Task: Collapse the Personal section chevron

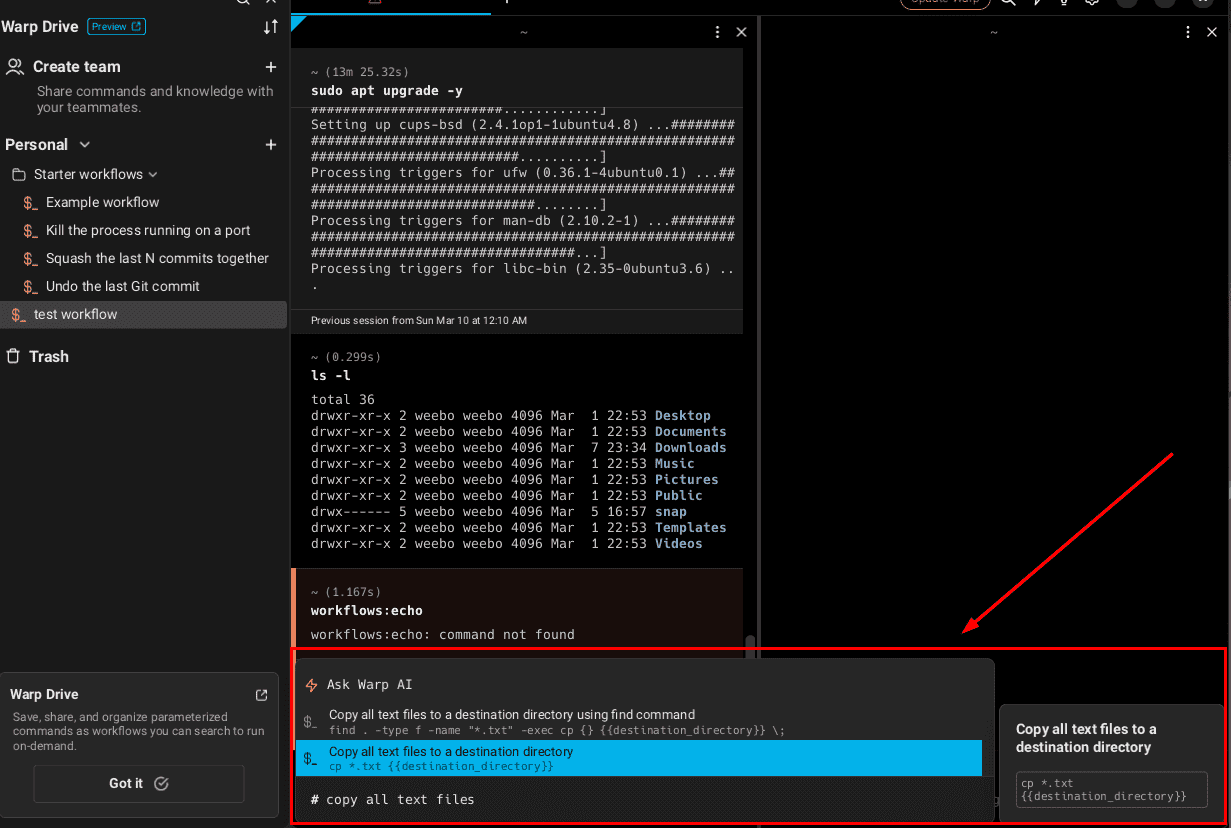Action: coord(85,145)
